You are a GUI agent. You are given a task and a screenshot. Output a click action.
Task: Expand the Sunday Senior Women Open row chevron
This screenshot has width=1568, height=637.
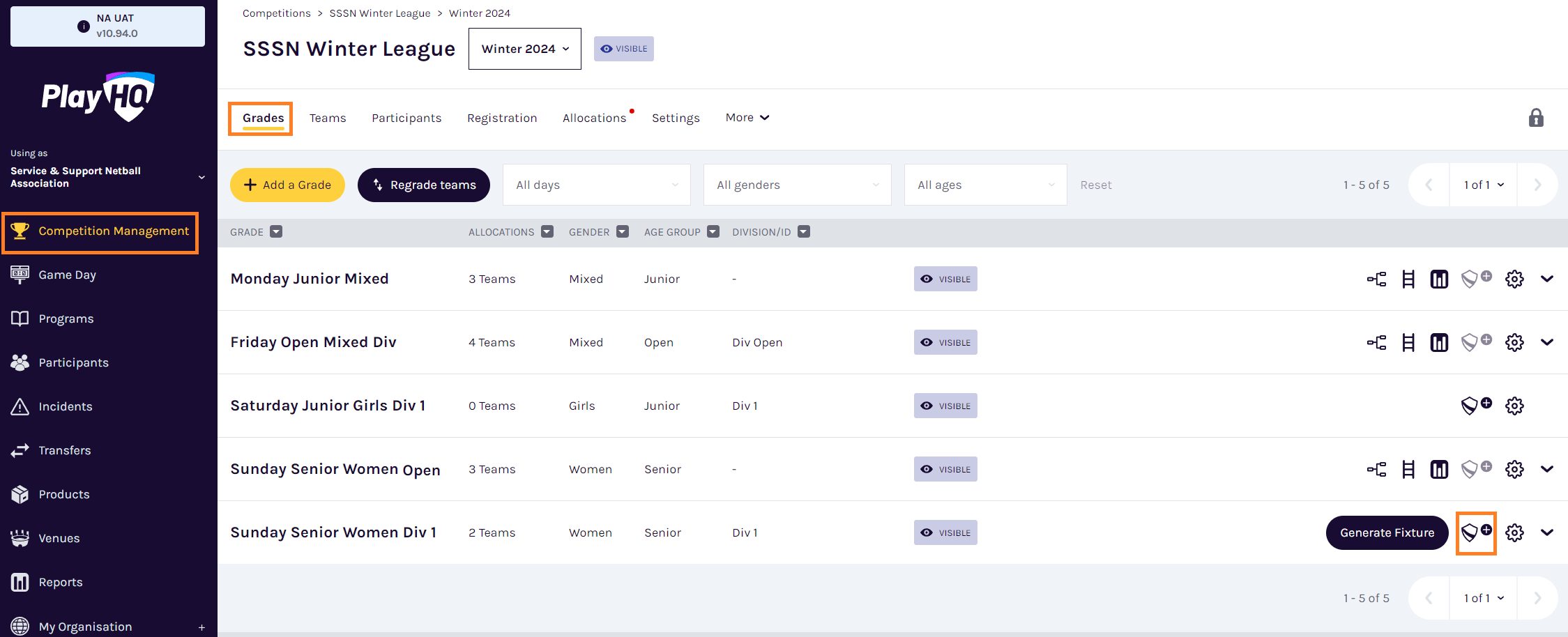click(x=1547, y=470)
